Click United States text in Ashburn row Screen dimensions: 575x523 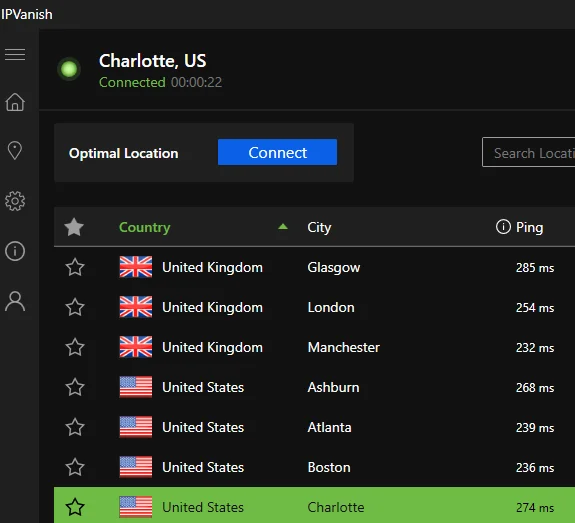coord(203,387)
